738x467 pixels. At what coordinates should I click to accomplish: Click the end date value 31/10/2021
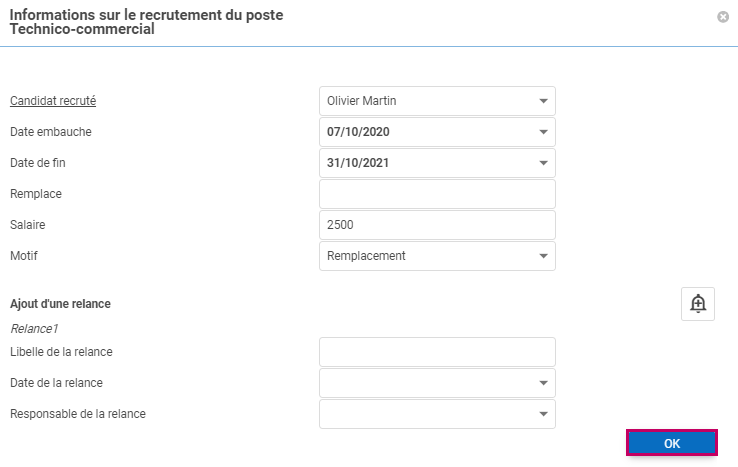[x=358, y=163]
